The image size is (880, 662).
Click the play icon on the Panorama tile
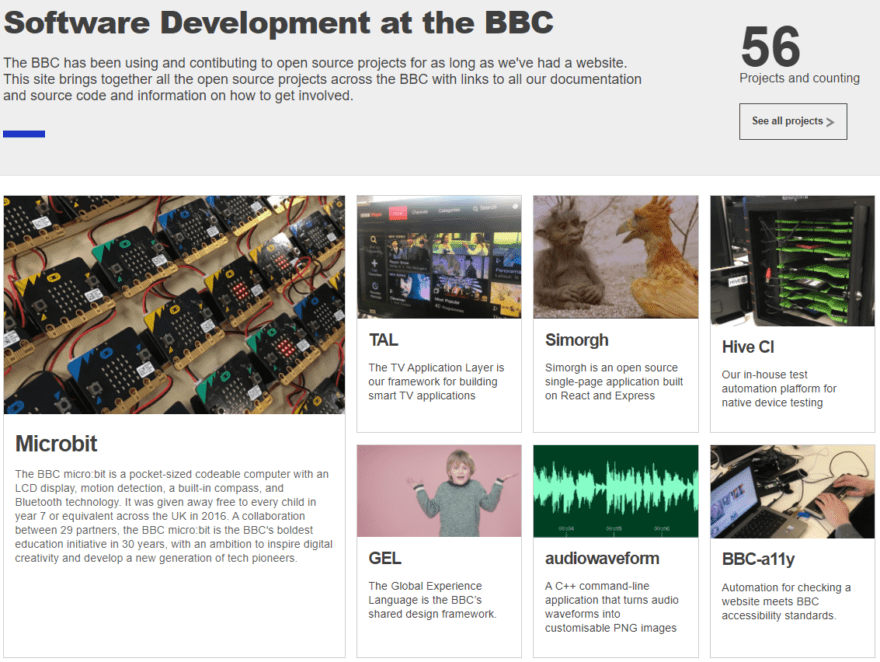coord(498,261)
